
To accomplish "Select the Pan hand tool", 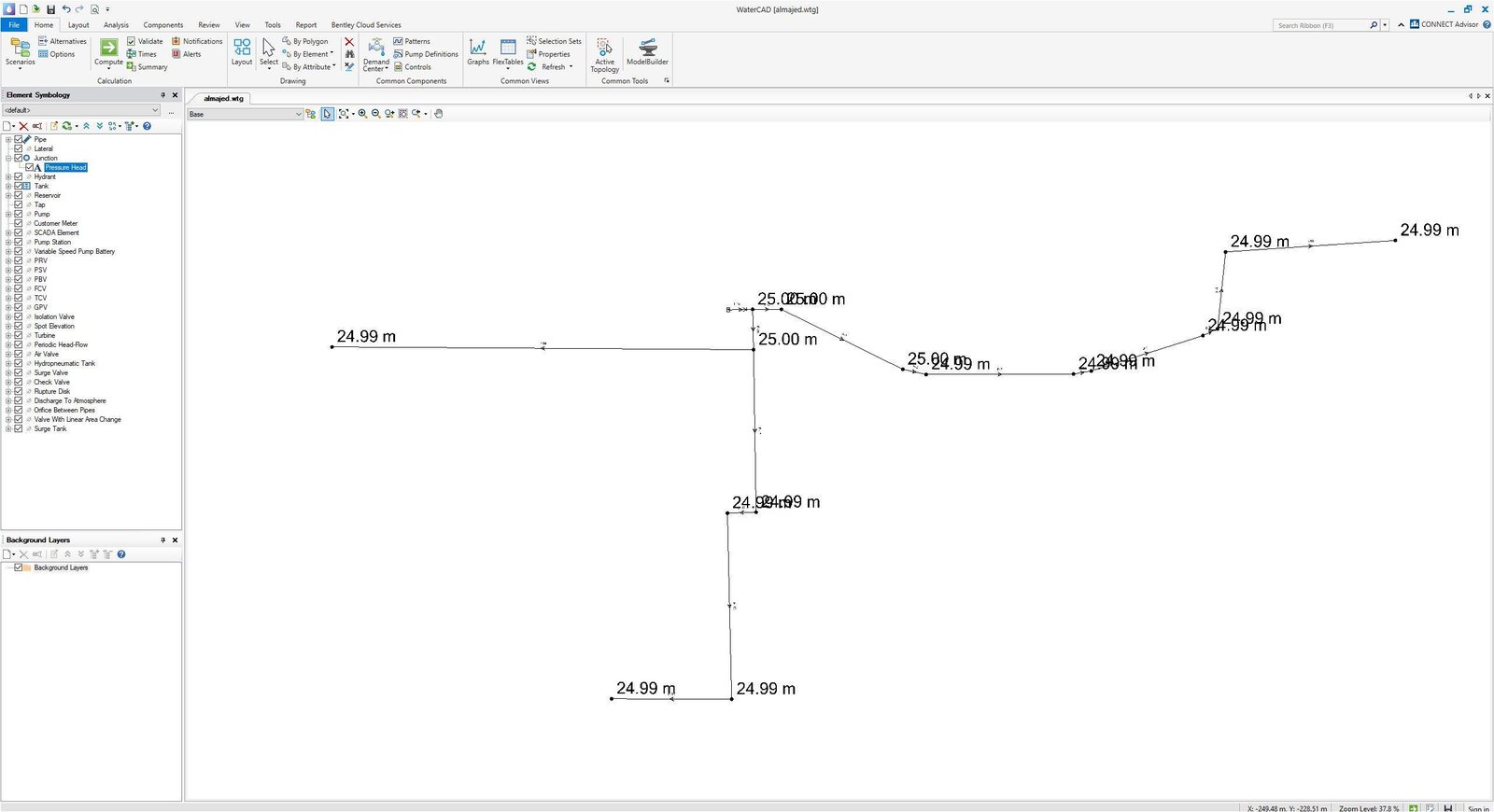I will [438, 114].
